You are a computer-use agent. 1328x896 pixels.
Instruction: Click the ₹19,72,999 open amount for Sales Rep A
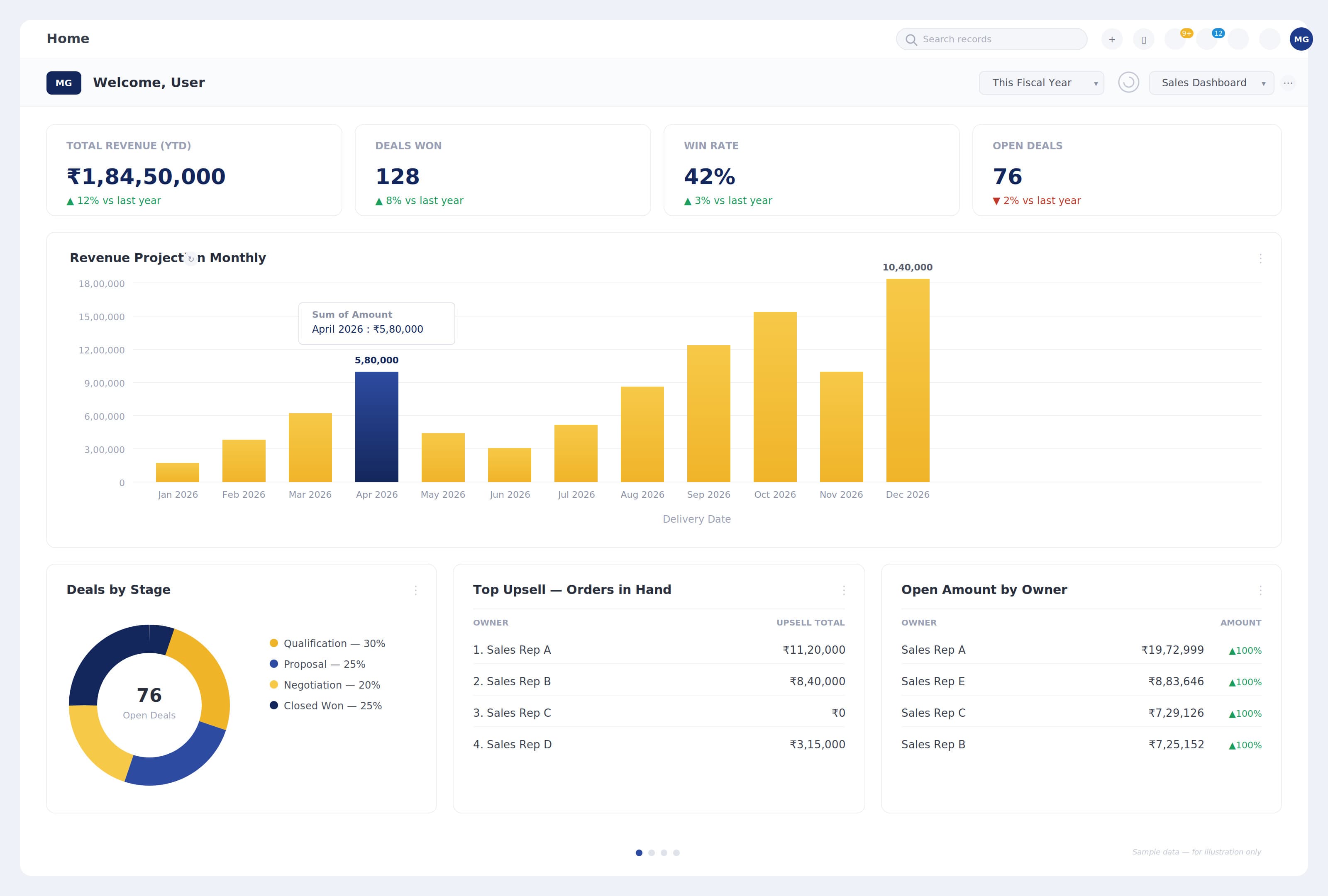tap(1172, 650)
